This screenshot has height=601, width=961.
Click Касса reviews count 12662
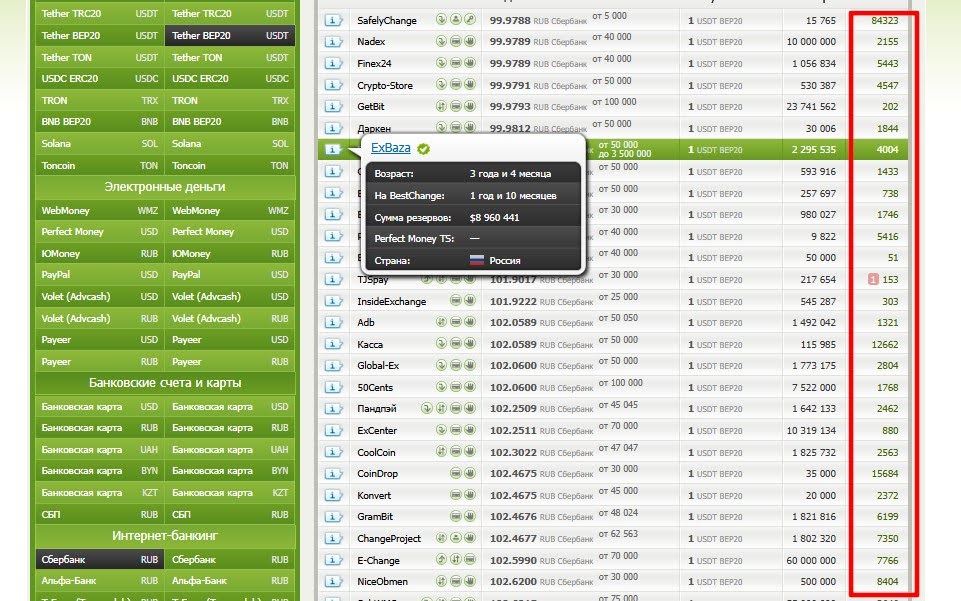click(884, 344)
